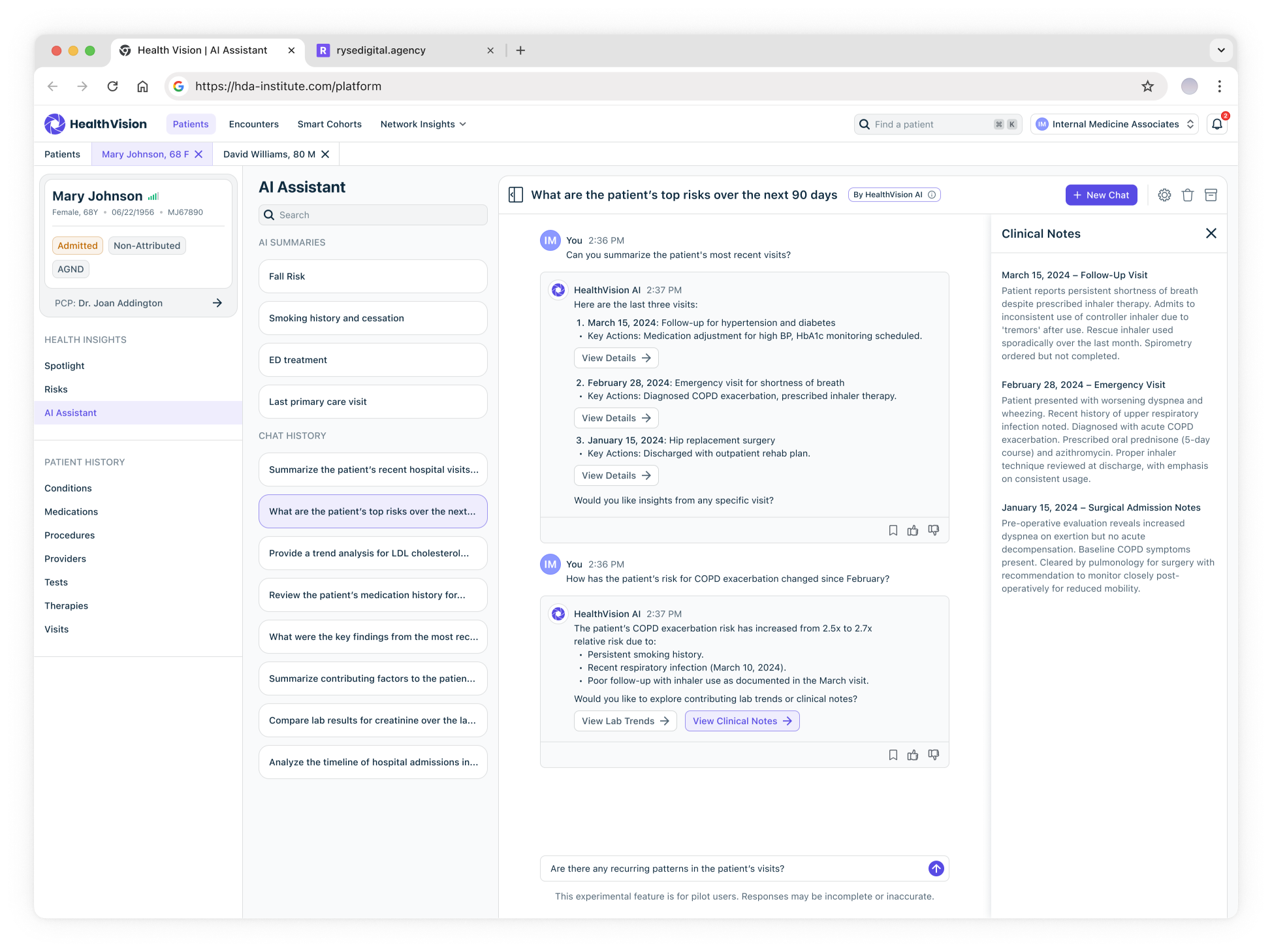Thumbs down the COPD risk response

934,755
